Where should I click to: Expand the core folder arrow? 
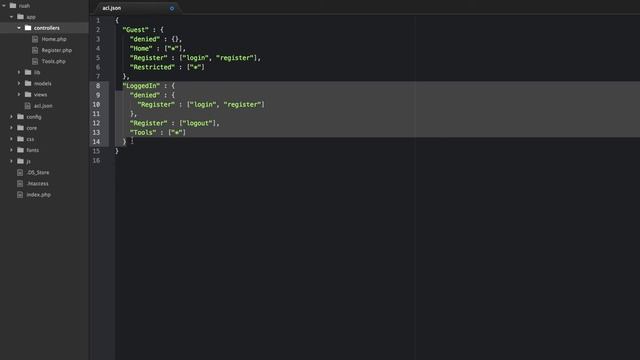[11, 128]
